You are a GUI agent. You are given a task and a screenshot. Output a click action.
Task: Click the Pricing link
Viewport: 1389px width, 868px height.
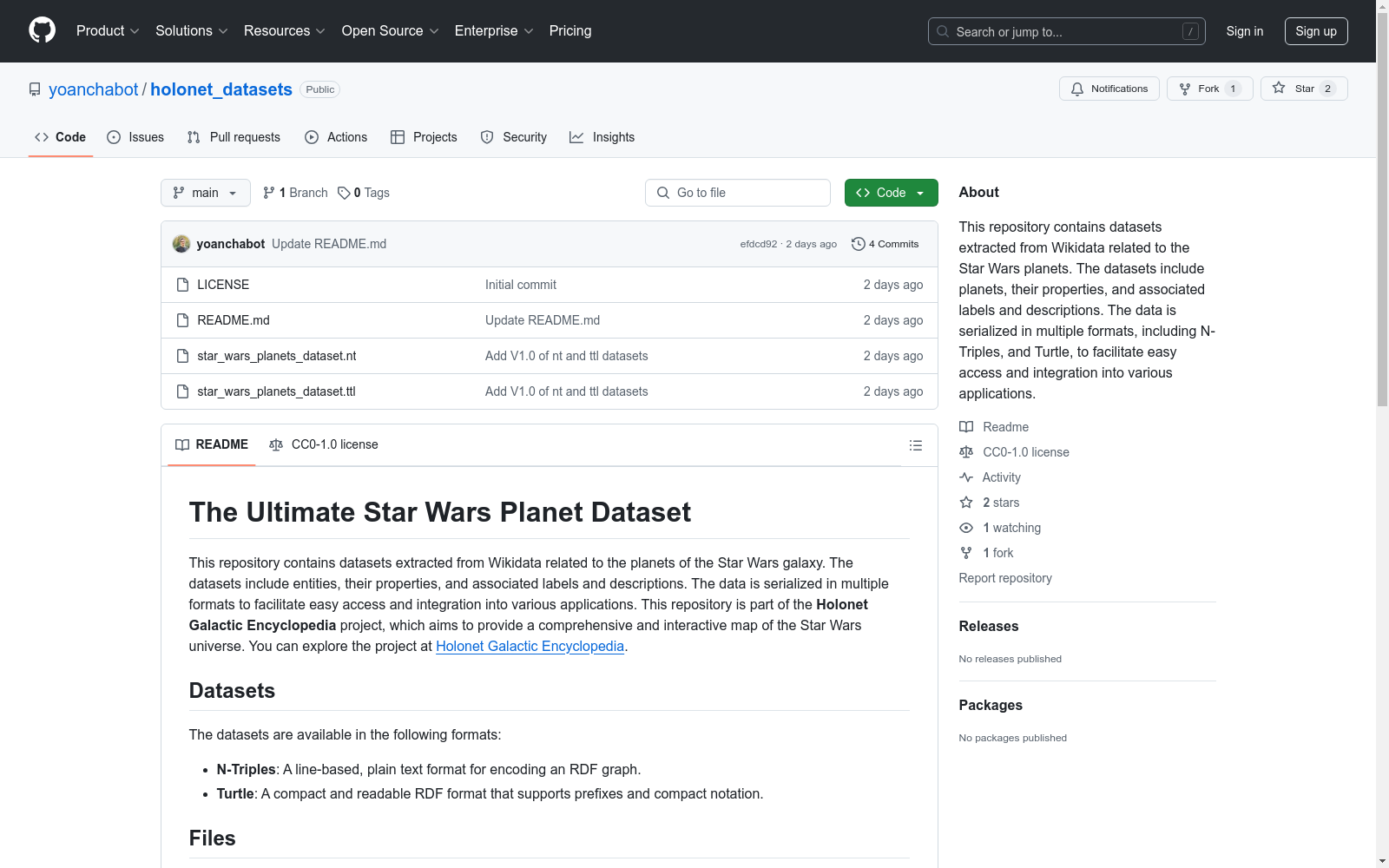tap(570, 31)
